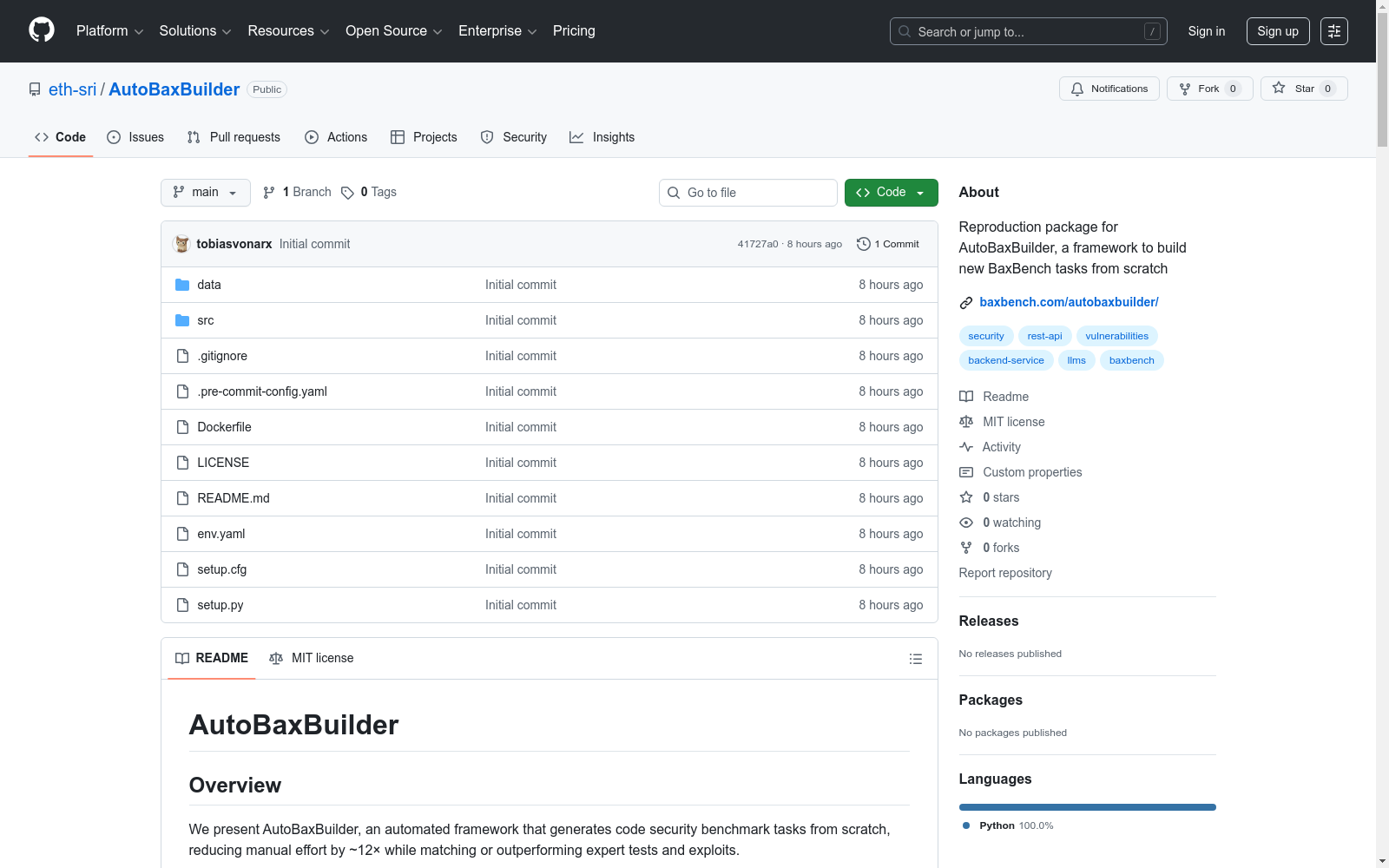This screenshot has width=1389, height=868.
Task: Open the baxbench.com/autobaxbuilder link
Action: coord(1069,302)
